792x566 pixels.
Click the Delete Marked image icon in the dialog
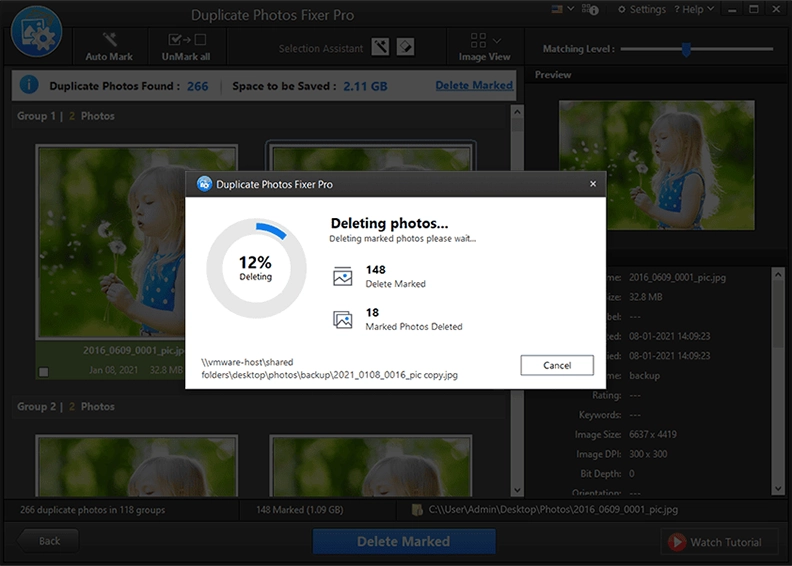[x=342, y=276]
